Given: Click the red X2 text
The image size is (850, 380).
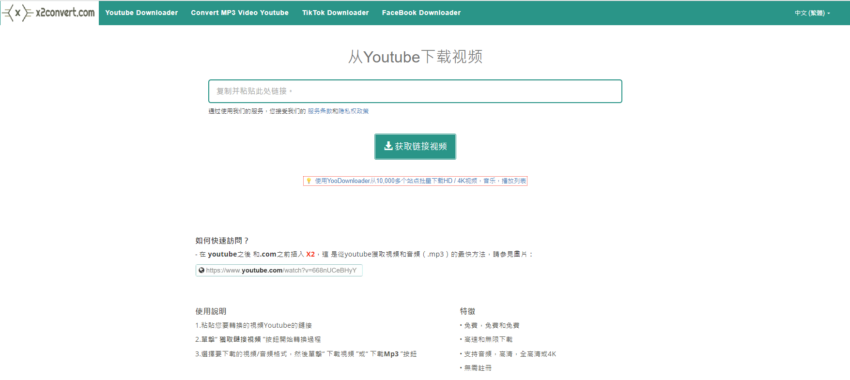Looking at the screenshot, I should coord(311,254).
